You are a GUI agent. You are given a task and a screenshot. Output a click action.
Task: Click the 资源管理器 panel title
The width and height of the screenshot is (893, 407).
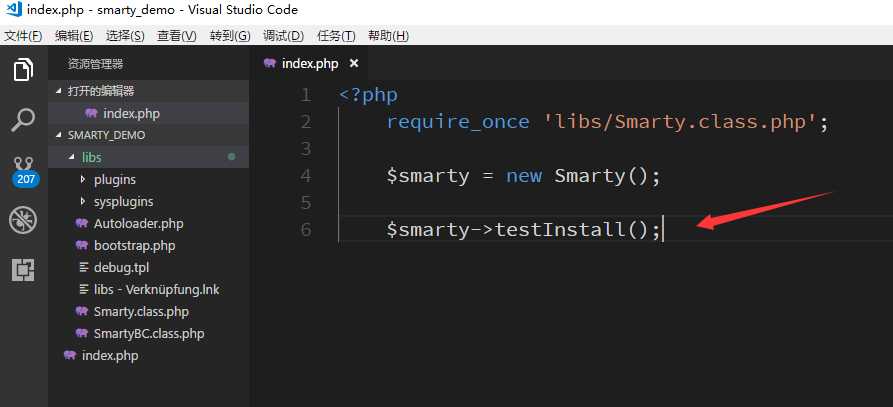tap(95, 64)
